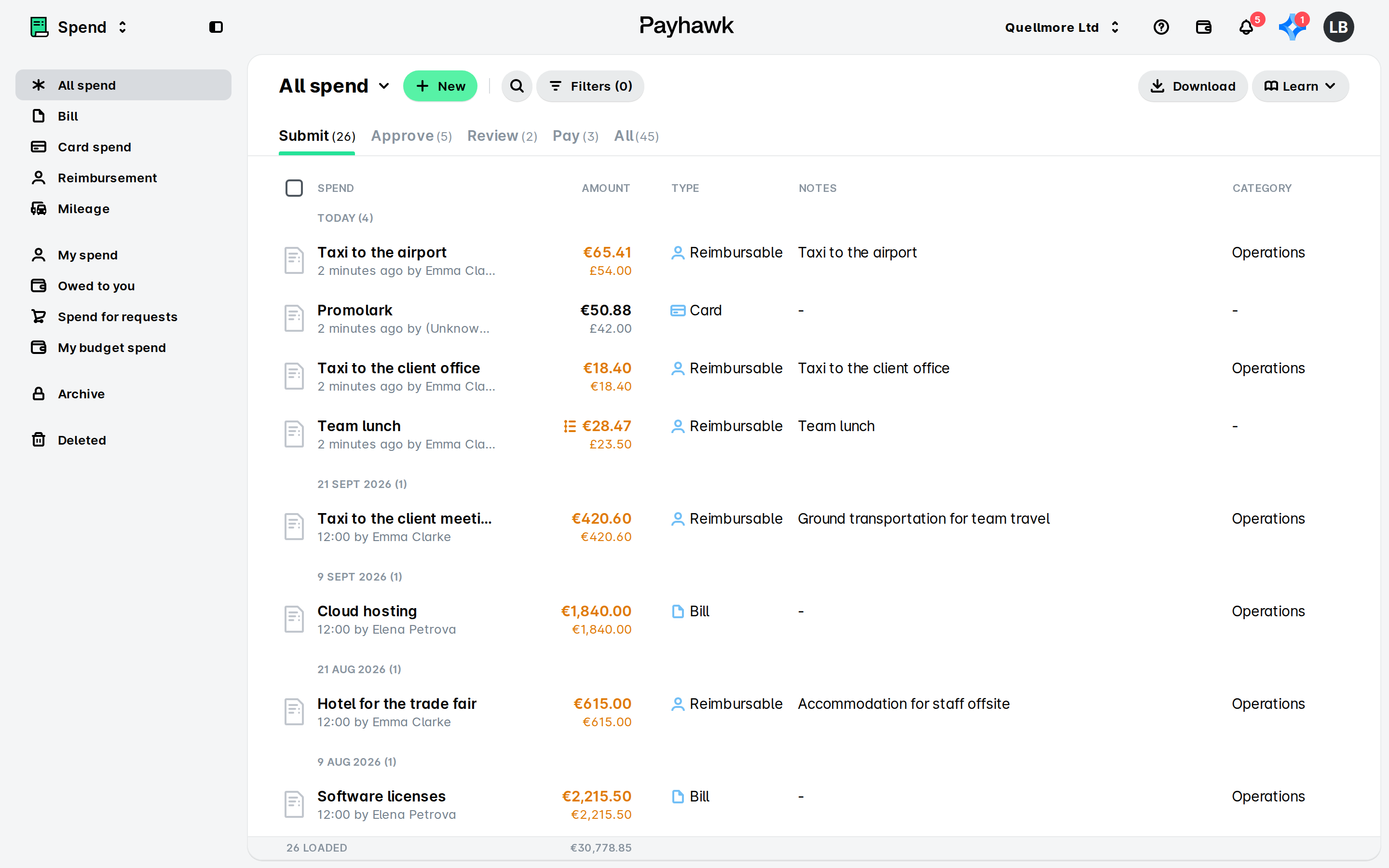Click the Taxi to the client office document icon
The width and height of the screenshot is (1389, 868).
point(294,376)
